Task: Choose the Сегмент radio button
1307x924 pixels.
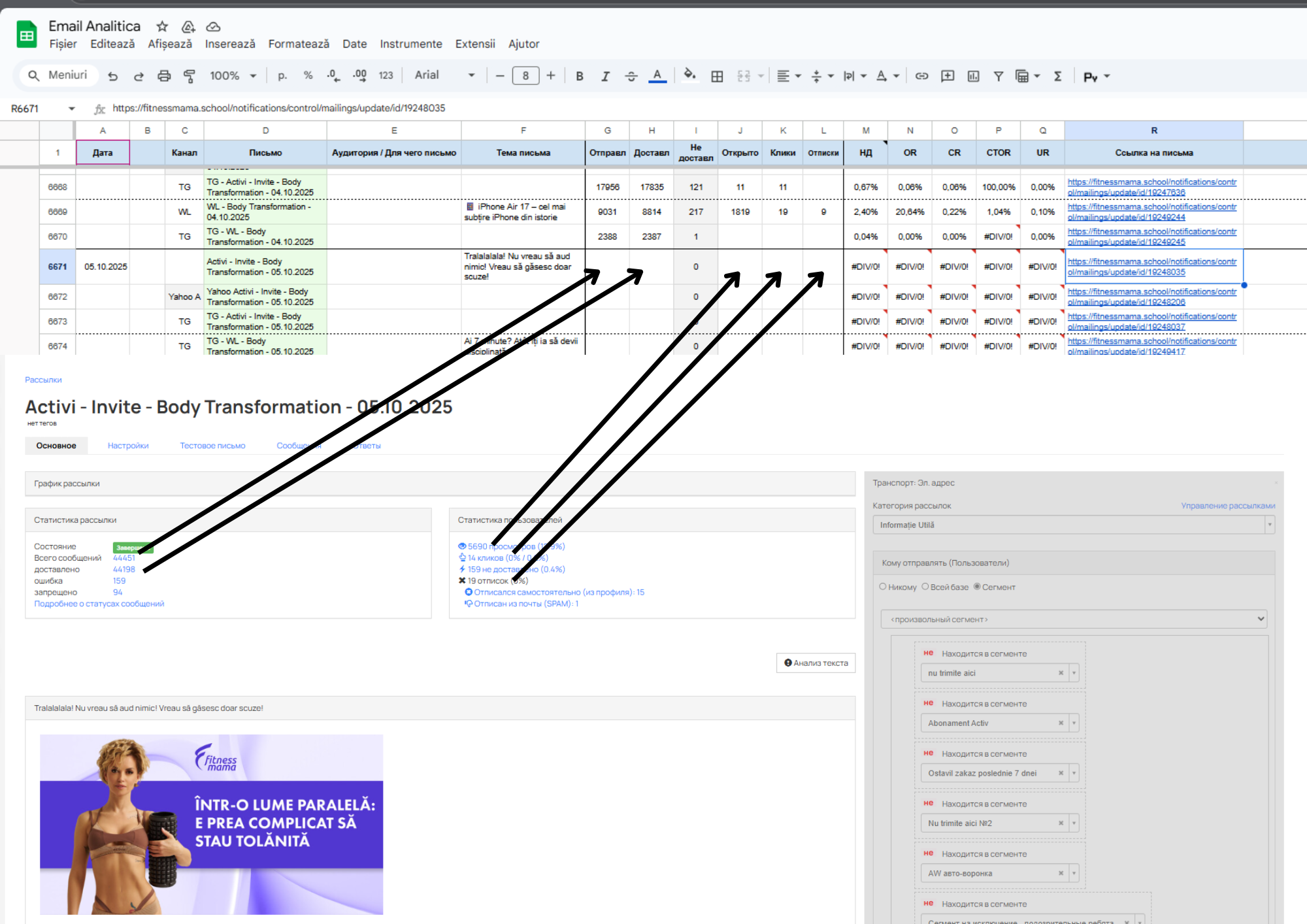Action: pos(977,587)
